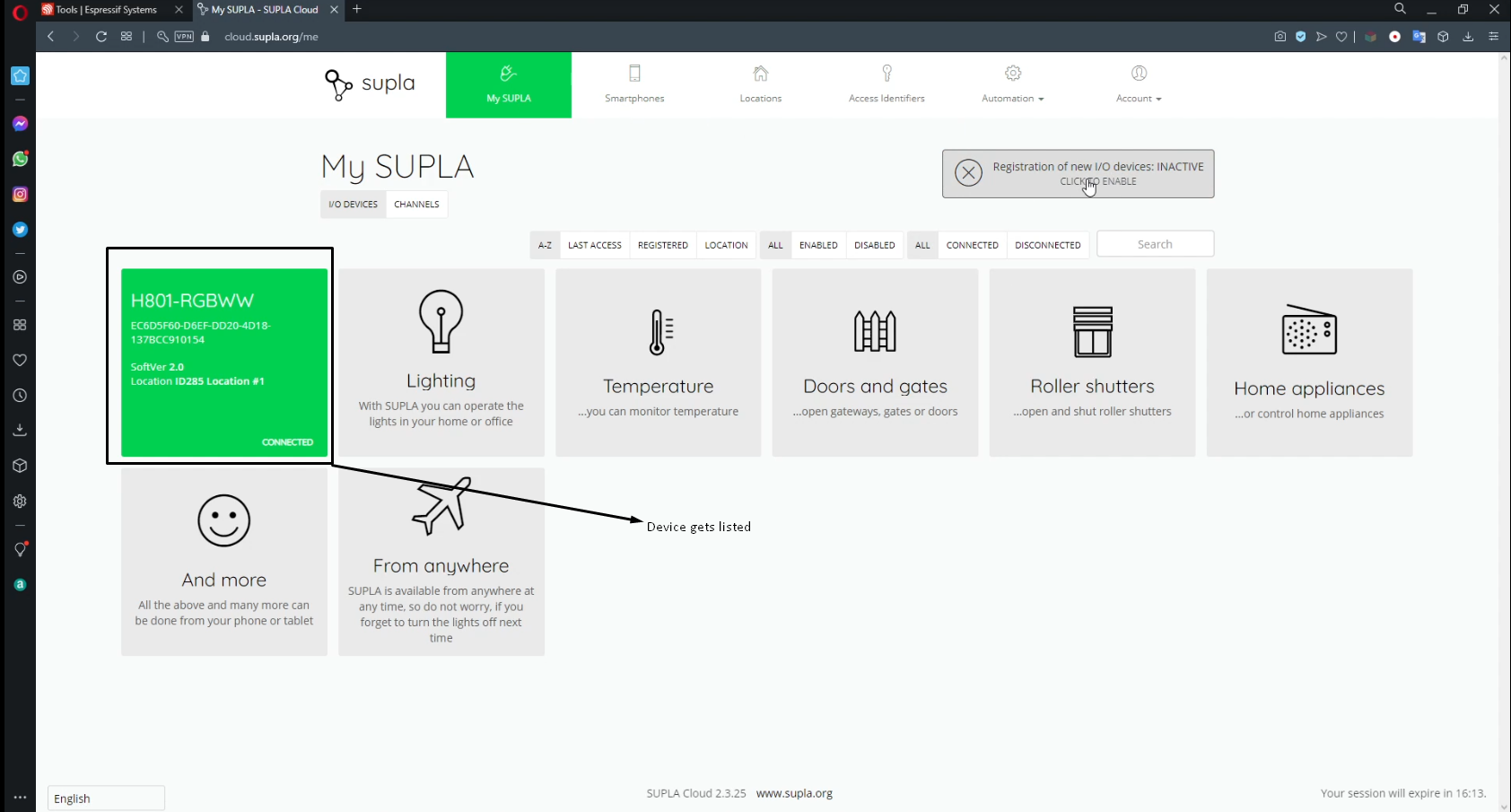This screenshot has width=1511, height=812.
Task: Reload the SUPLA Cloud page
Action: pyautogui.click(x=101, y=37)
